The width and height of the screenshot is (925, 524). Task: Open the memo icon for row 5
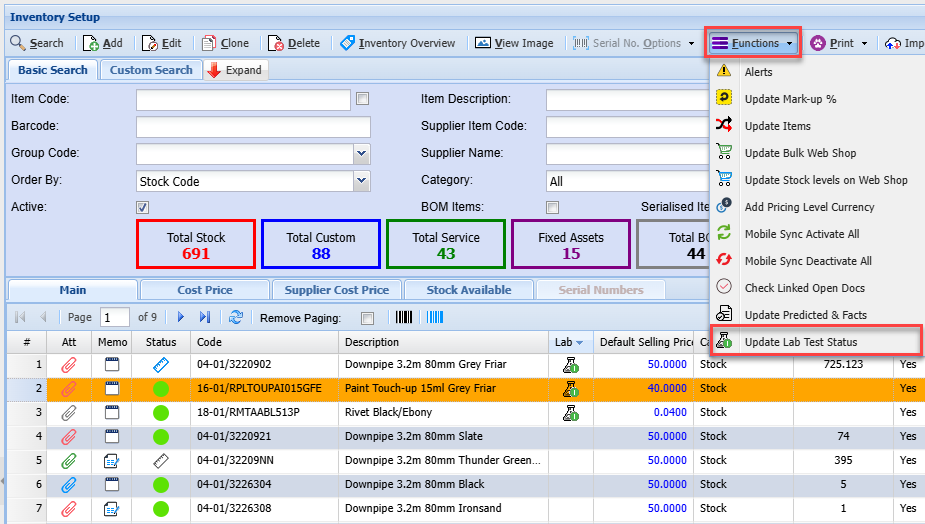[x=112, y=461]
